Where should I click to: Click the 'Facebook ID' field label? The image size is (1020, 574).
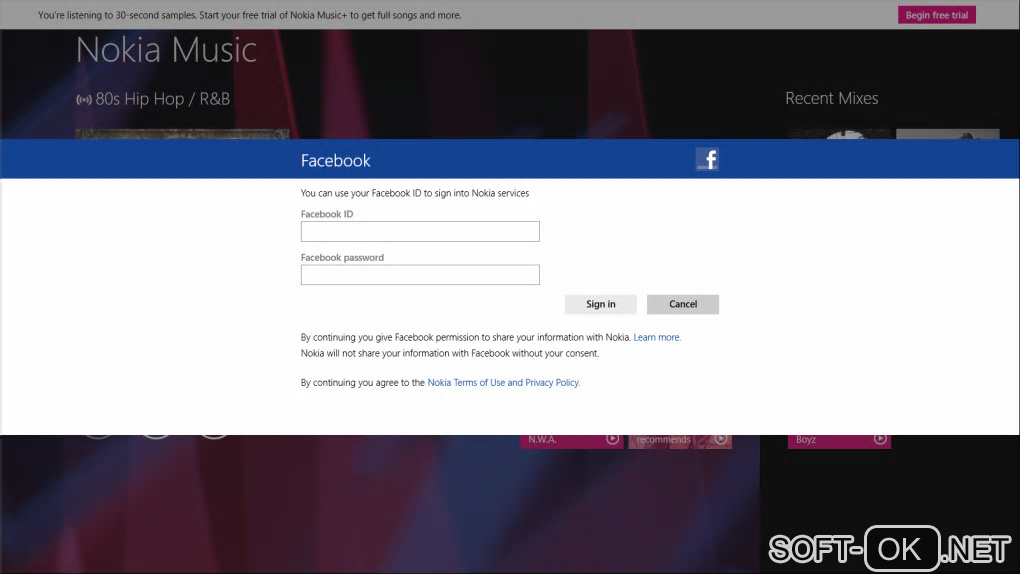point(327,213)
